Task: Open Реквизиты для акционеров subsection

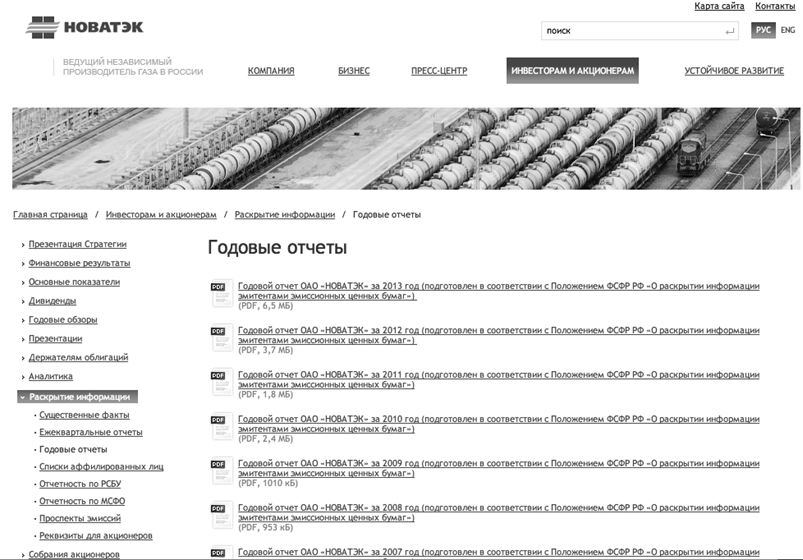Action: (x=96, y=536)
